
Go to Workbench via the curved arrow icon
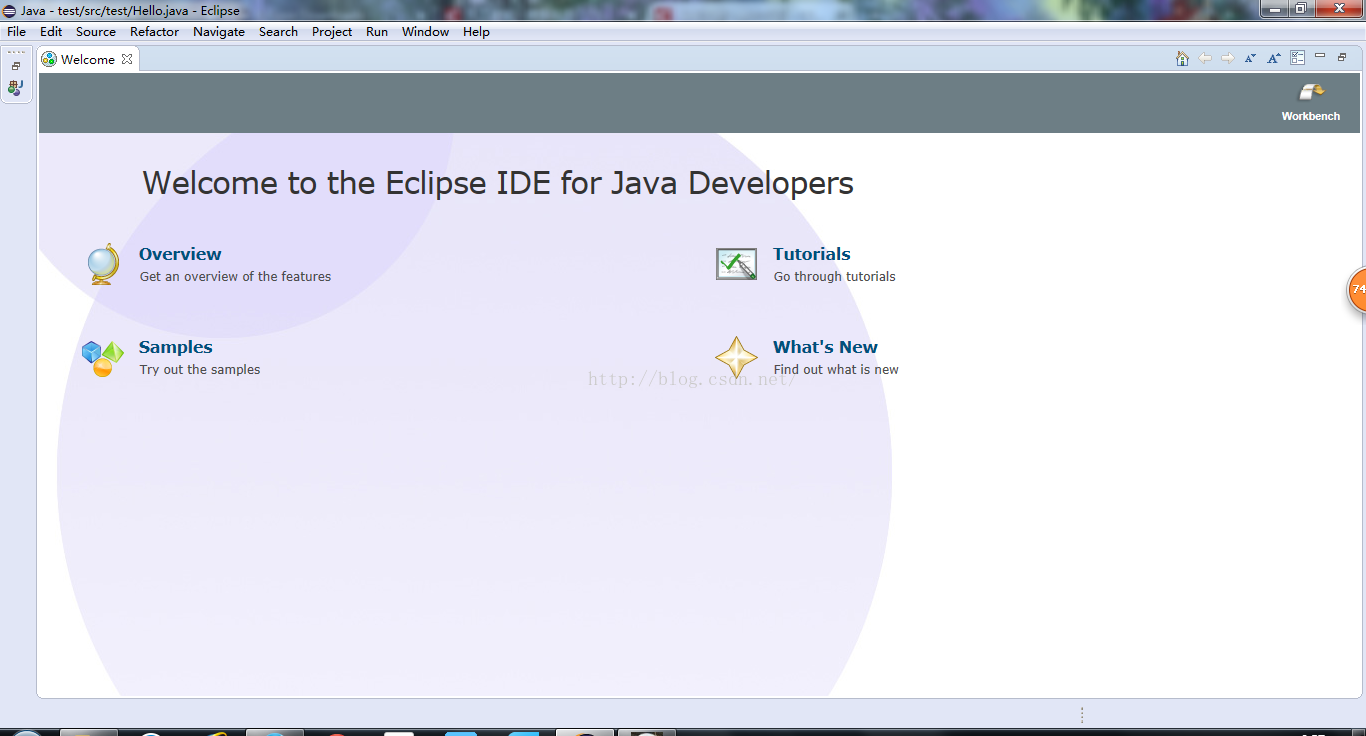click(1311, 93)
